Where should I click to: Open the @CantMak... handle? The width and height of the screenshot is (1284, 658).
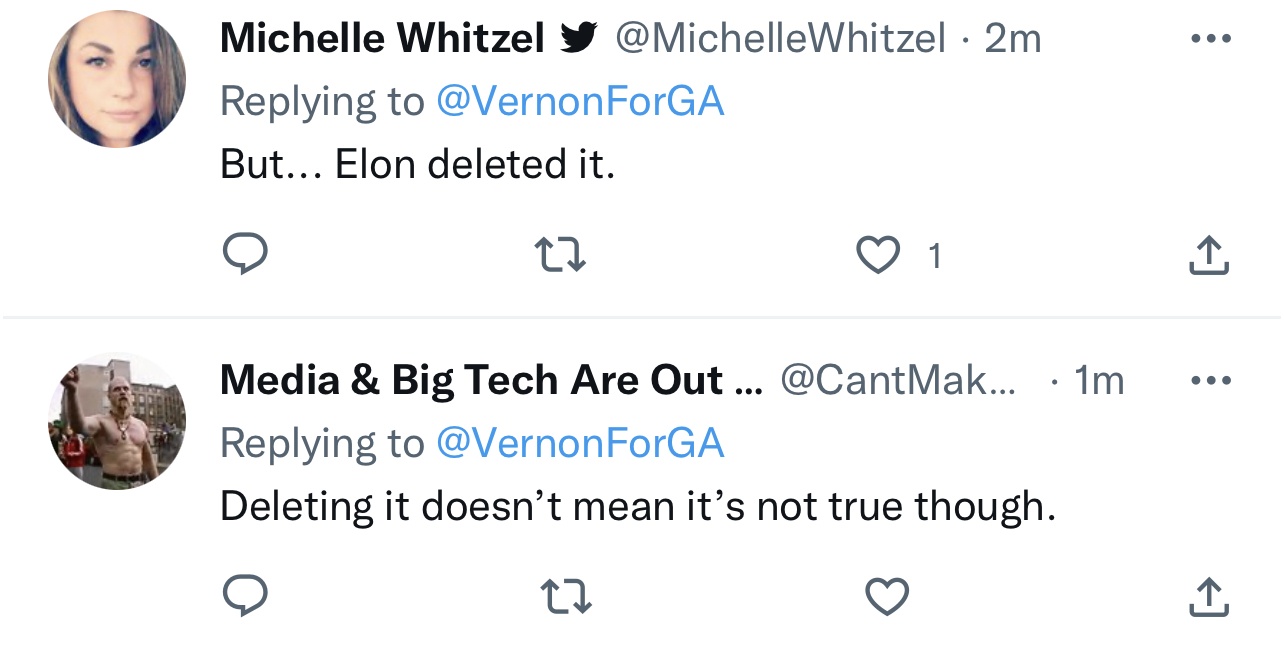[x=897, y=381]
